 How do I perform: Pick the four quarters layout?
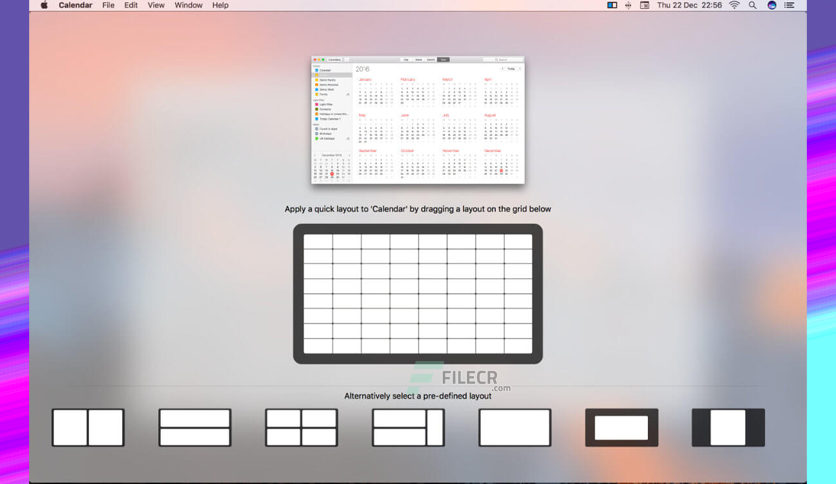(x=301, y=427)
